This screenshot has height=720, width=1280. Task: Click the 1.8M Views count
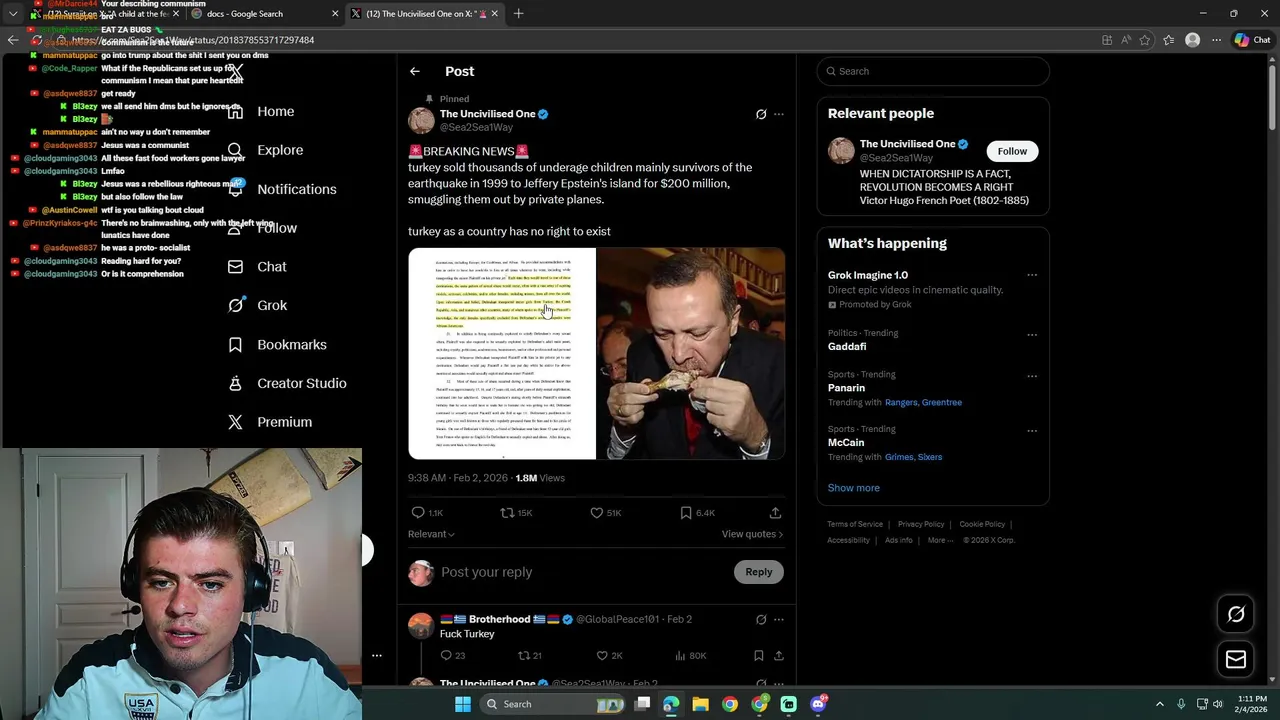pyautogui.click(x=540, y=478)
